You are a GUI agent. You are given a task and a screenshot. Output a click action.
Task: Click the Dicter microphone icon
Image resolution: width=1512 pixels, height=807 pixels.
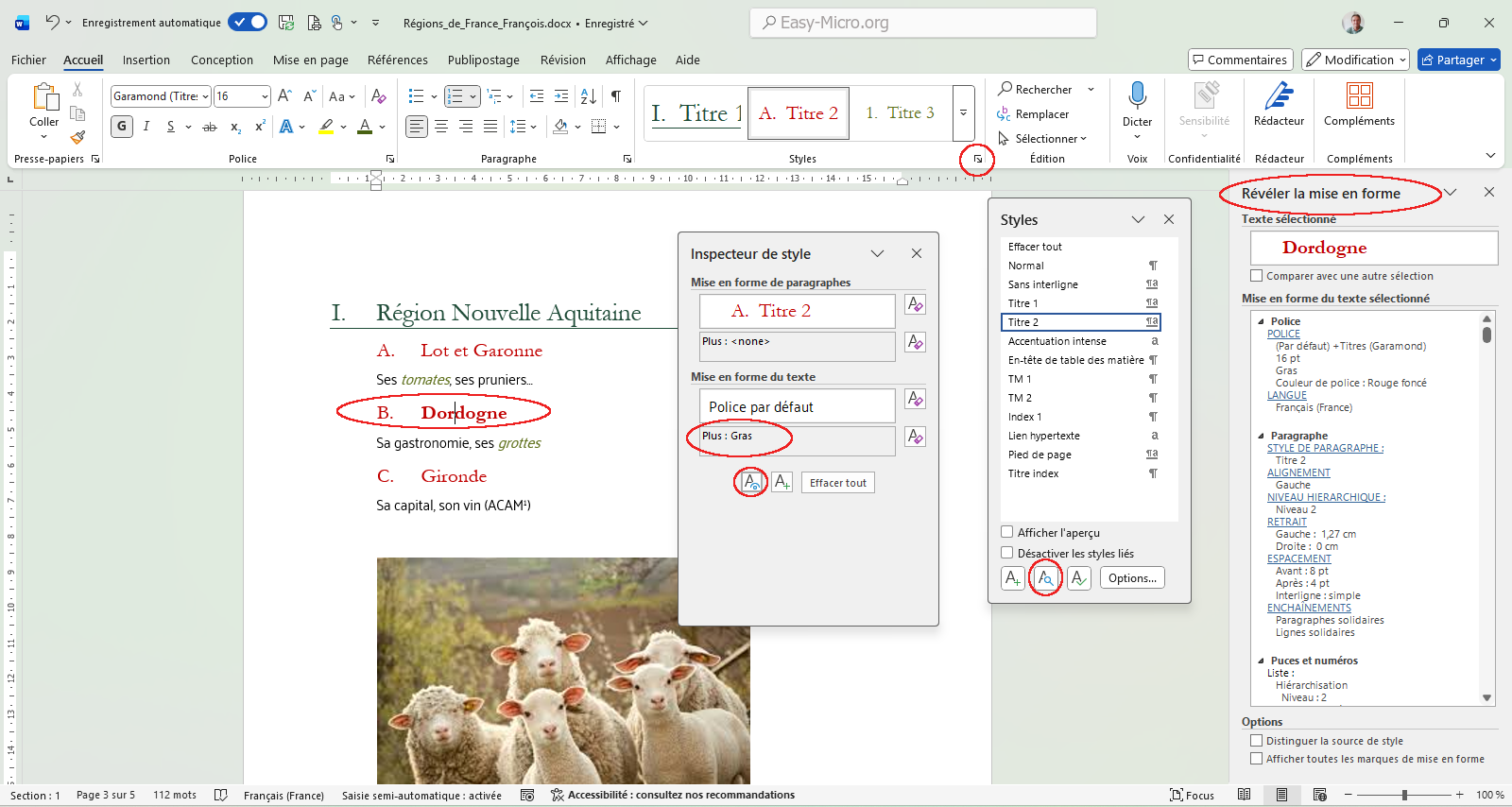pyautogui.click(x=1137, y=95)
